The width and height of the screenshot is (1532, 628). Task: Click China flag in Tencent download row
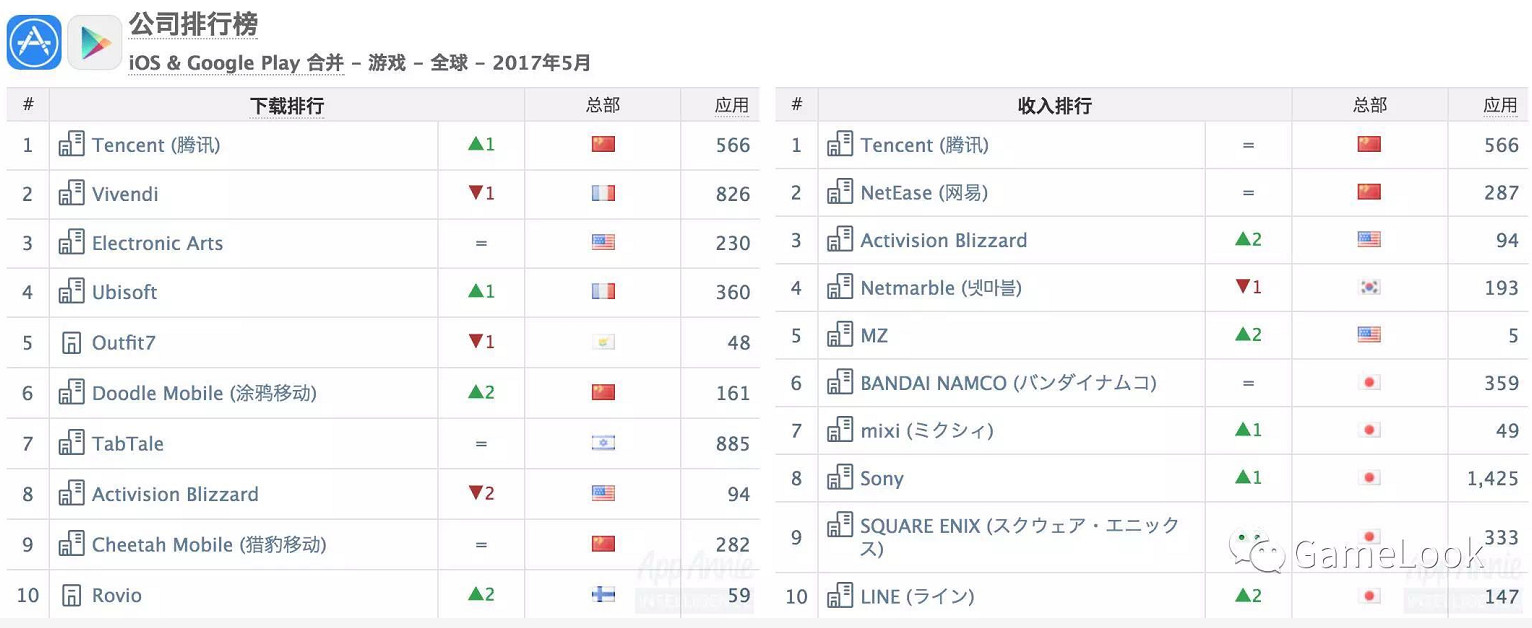[x=603, y=144]
